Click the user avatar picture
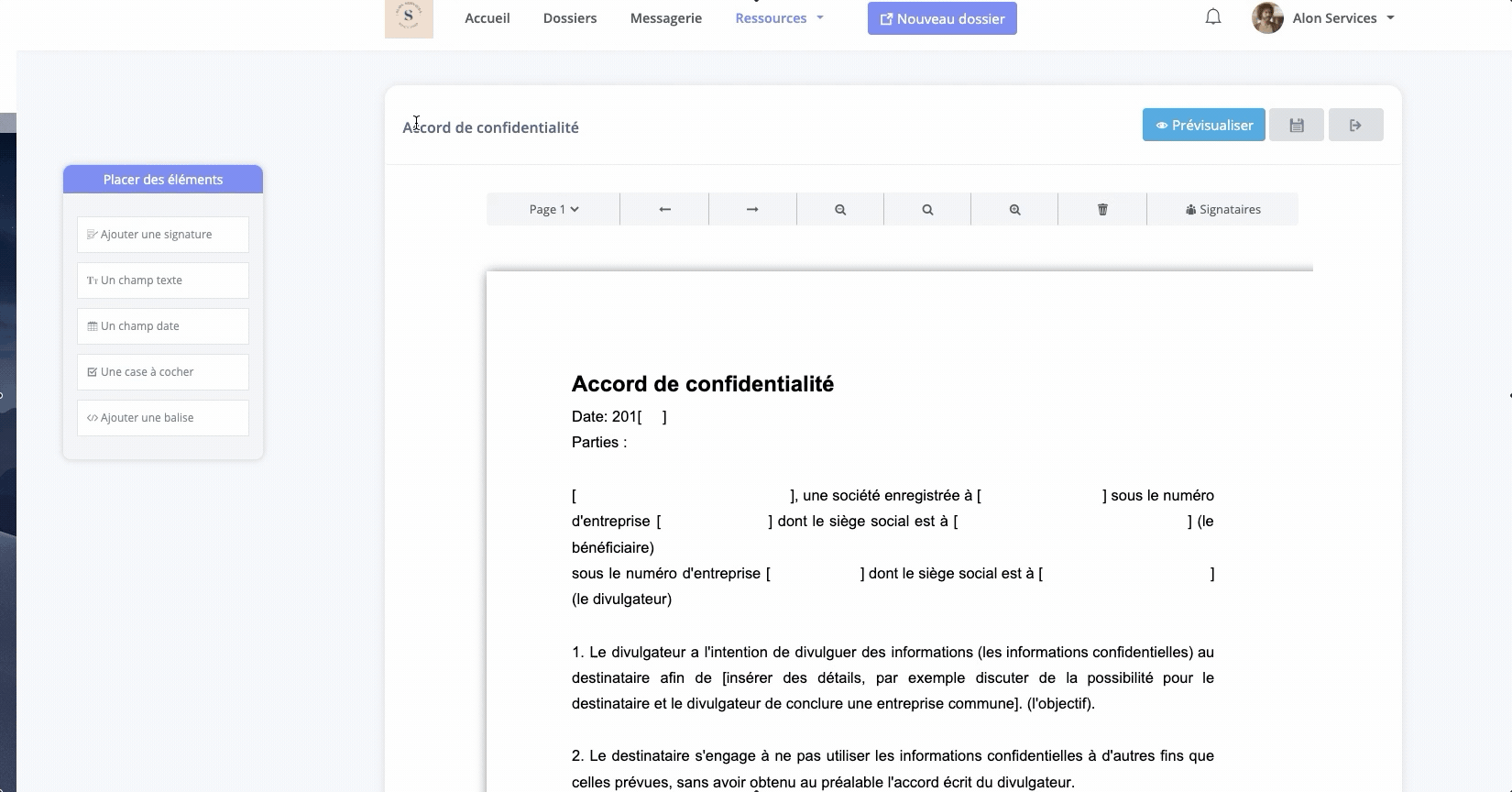Image resolution: width=1512 pixels, height=792 pixels. 1267,18
